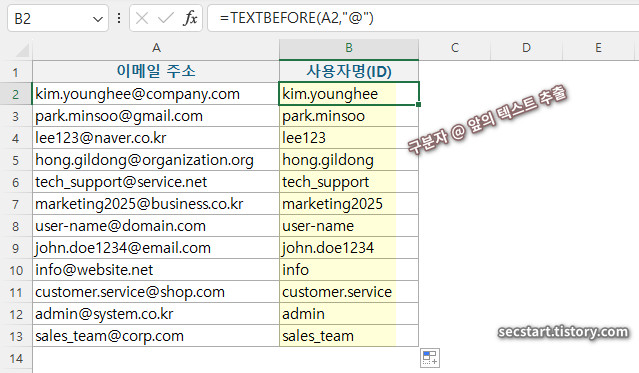The height and width of the screenshot is (373, 639).
Task: Select result cell marketing2025 in column B
Action: [349, 204]
